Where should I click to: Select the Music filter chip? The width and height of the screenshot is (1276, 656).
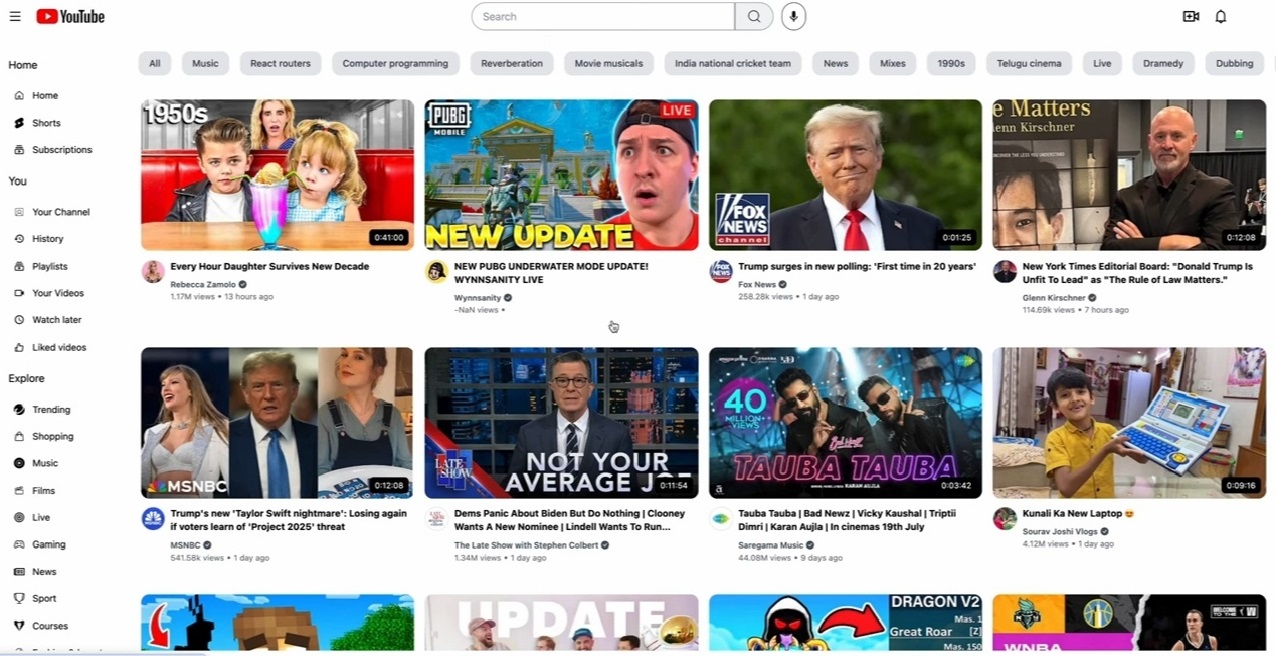205,63
